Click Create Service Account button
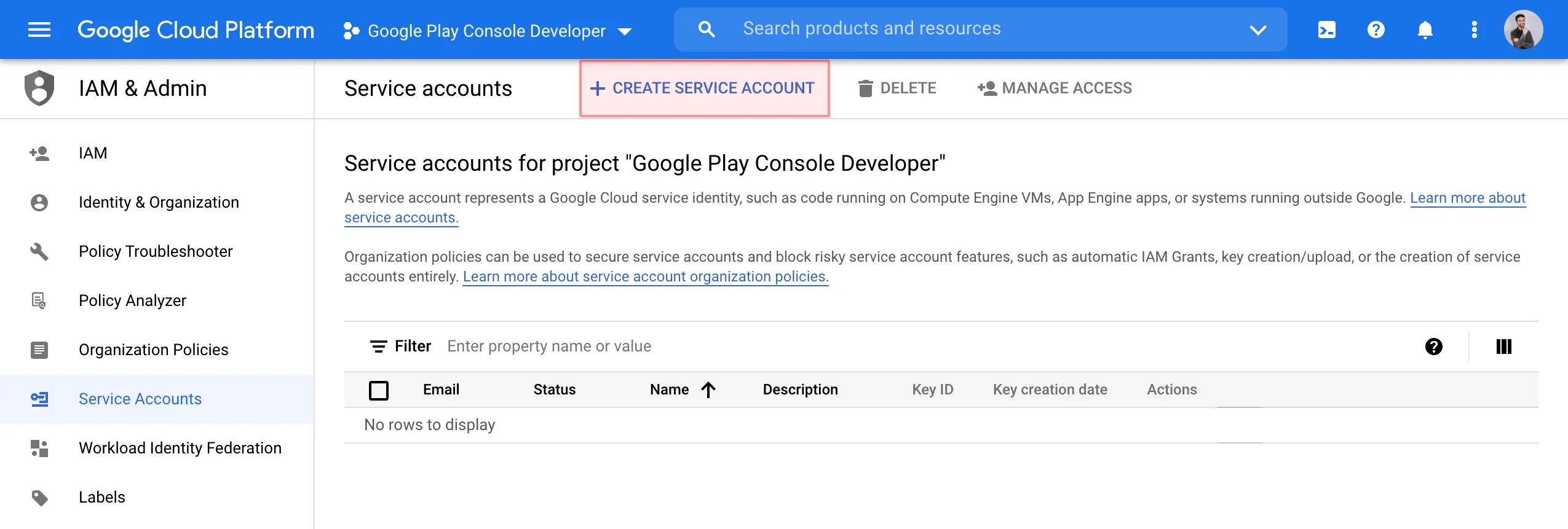 (704, 88)
